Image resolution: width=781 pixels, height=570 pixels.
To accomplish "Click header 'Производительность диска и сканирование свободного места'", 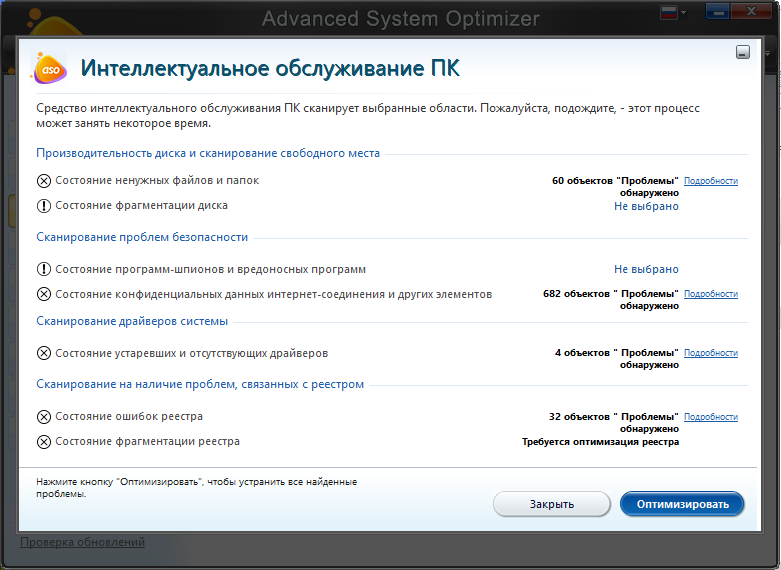I will [x=208, y=153].
